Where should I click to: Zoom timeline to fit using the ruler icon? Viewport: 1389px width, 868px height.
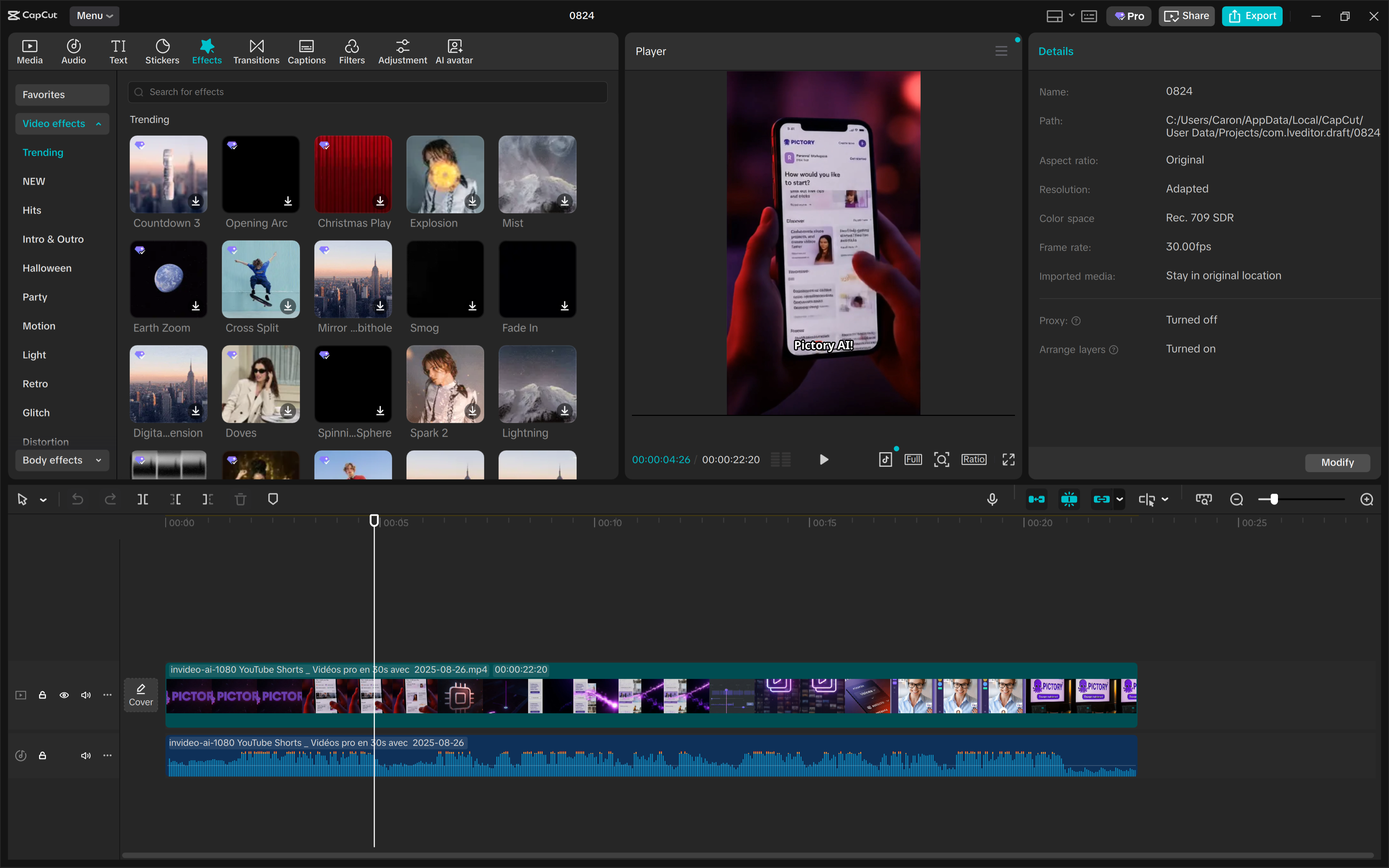1203,499
